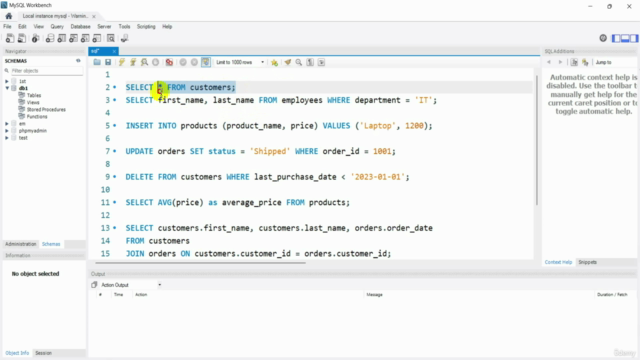Toggle autocommit mode button
The image size is (640, 360).
[x=206, y=62]
